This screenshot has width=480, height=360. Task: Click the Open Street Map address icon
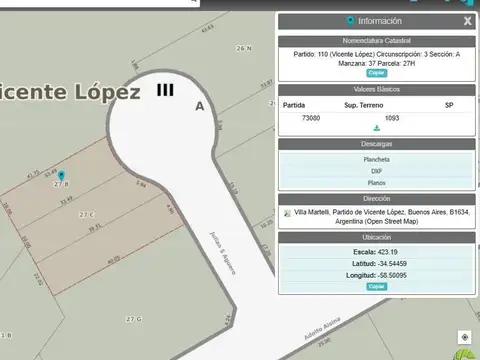coord(287,213)
